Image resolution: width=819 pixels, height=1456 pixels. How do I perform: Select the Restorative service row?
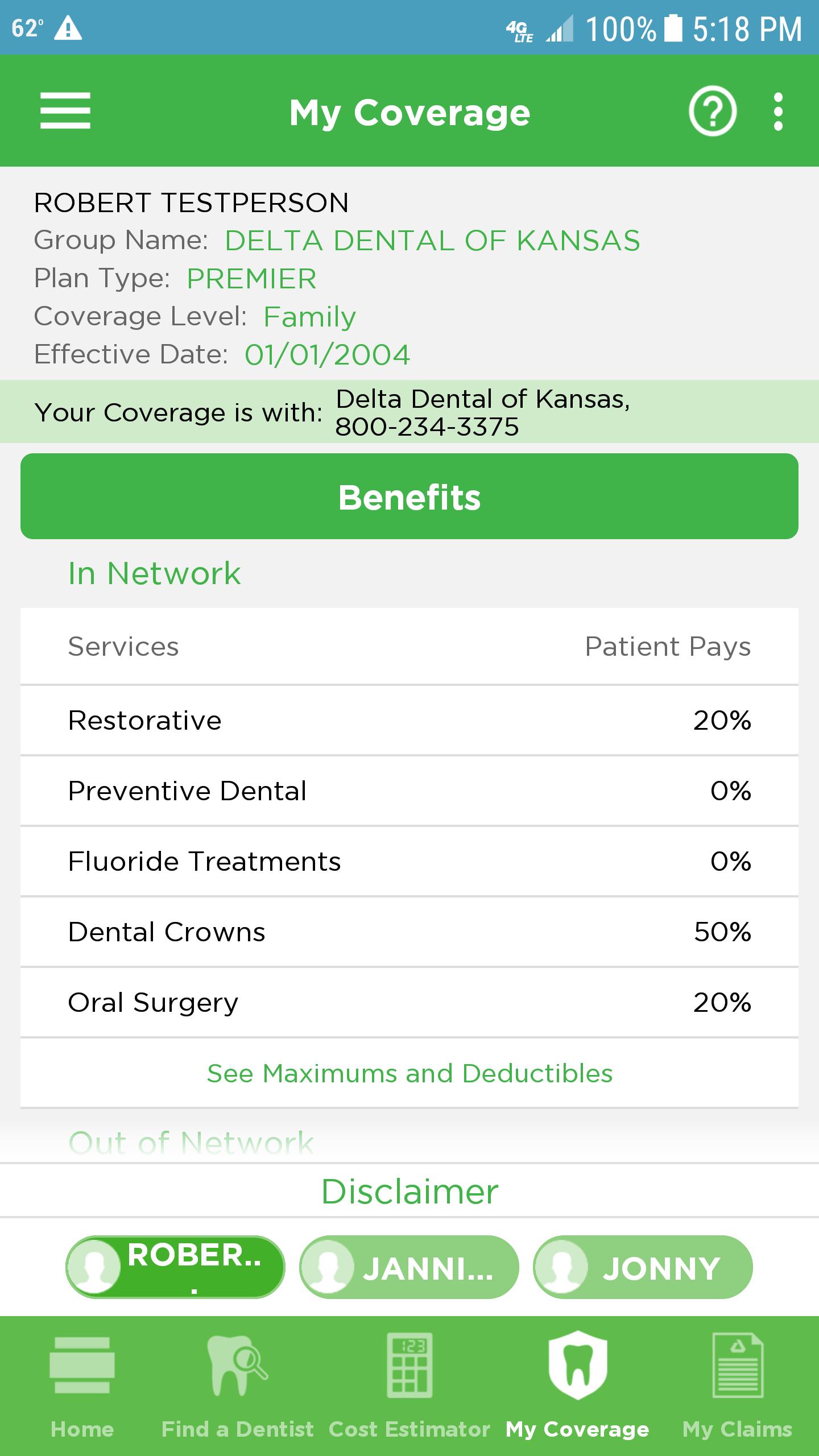pyautogui.click(x=409, y=721)
